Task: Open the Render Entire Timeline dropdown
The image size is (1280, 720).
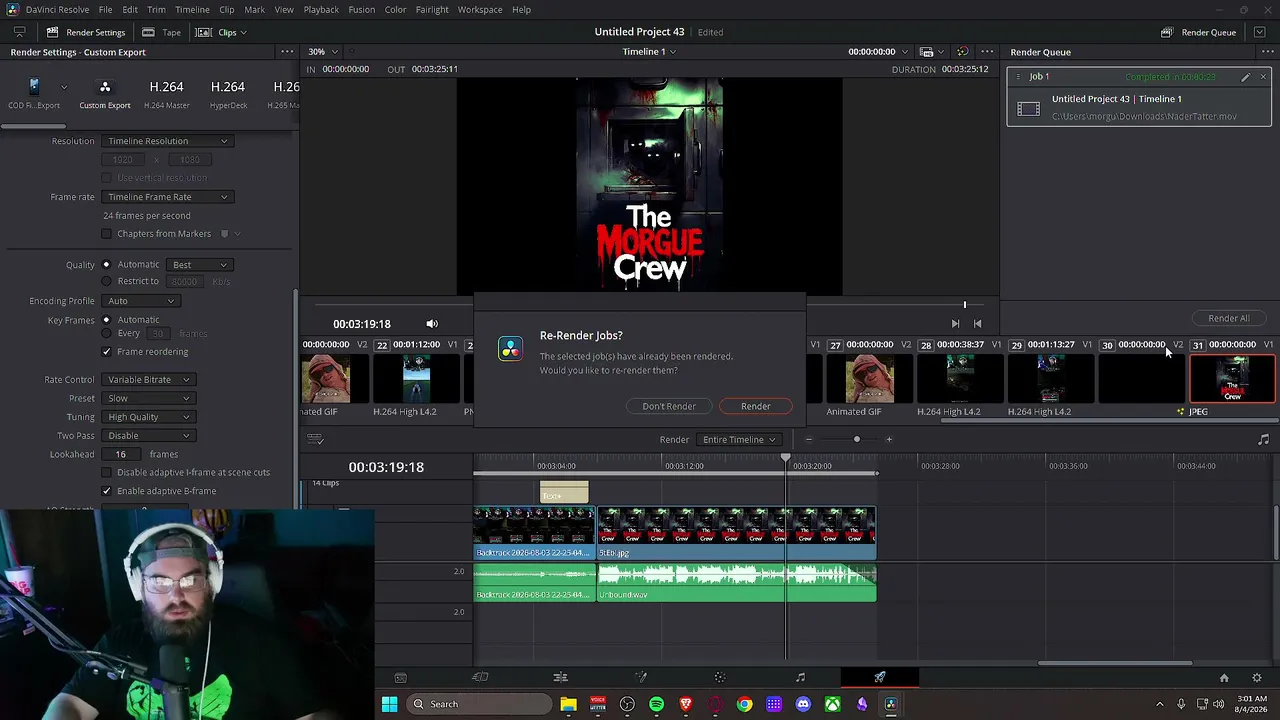Action: tap(739, 440)
